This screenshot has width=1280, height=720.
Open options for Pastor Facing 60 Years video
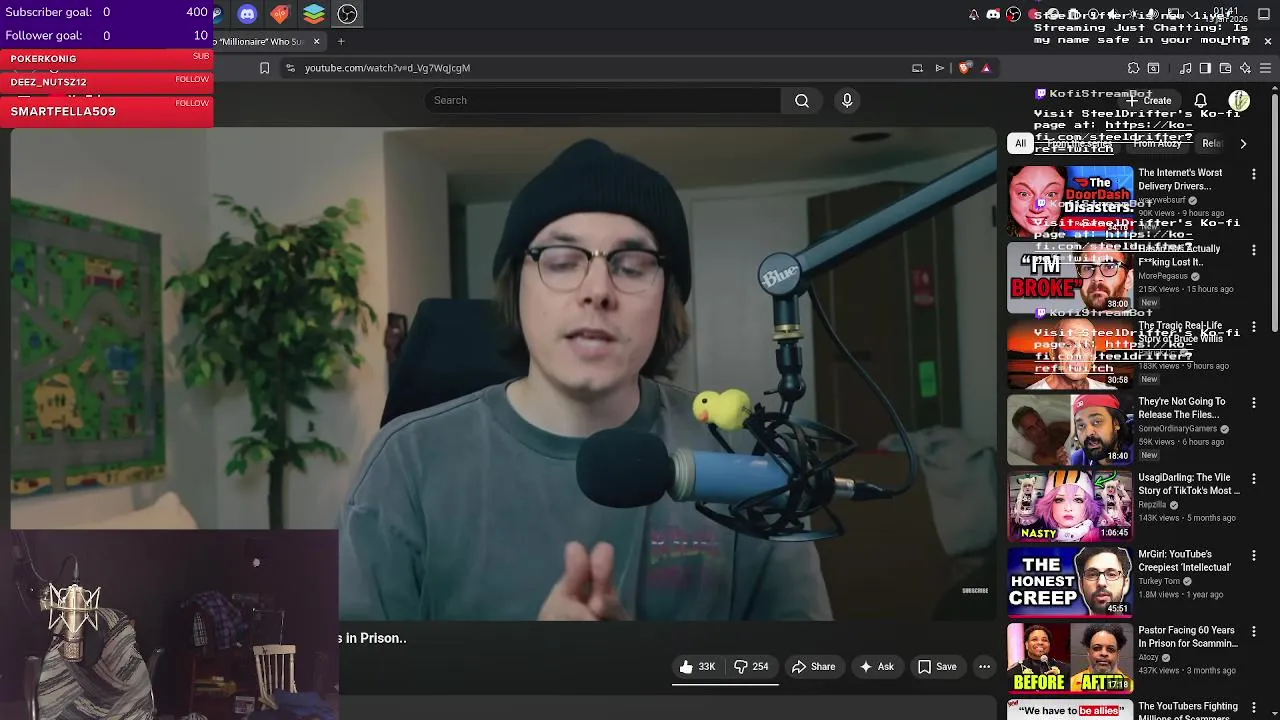[1253, 632]
